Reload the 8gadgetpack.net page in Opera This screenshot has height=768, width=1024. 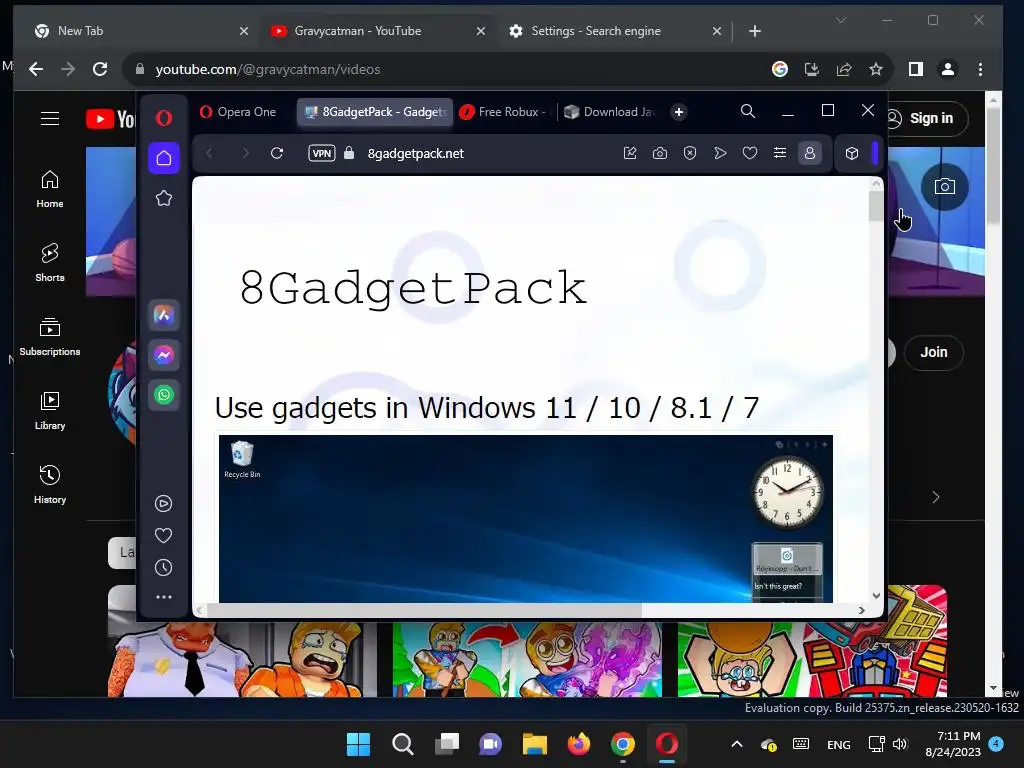click(277, 153)
